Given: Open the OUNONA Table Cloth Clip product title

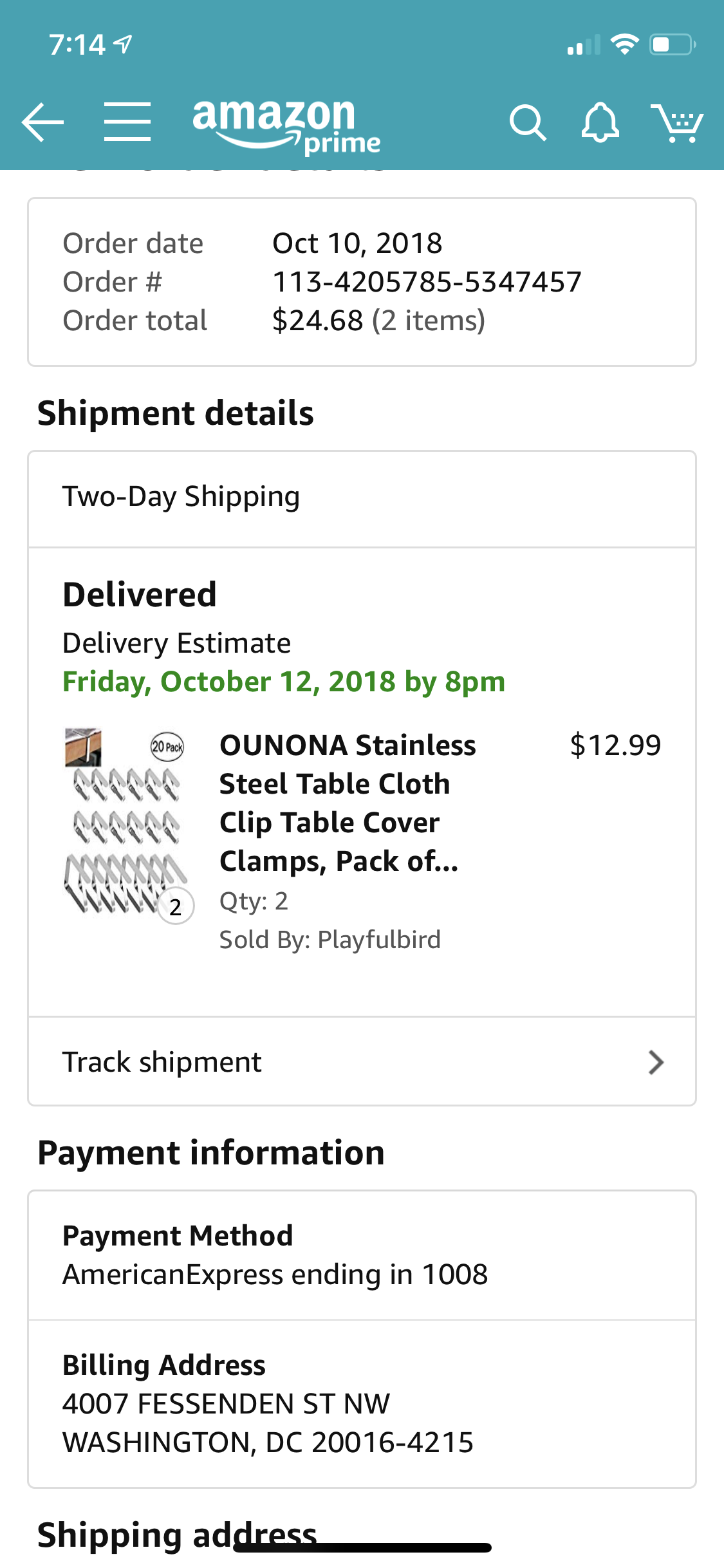Looking at the screenshot, I should 348,803.
